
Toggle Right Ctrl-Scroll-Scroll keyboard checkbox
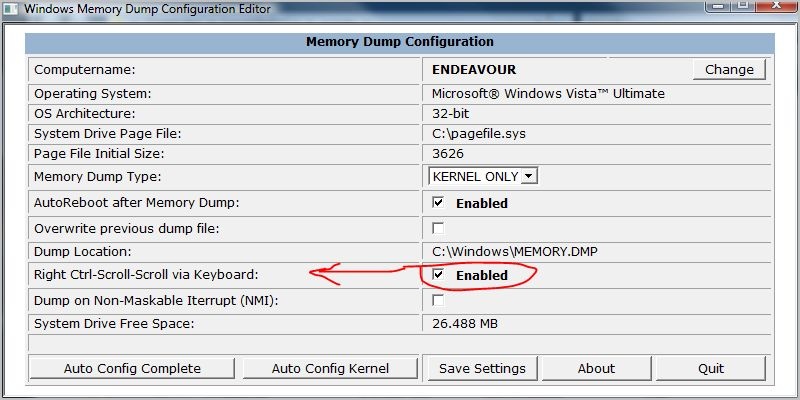click(438, 274)
